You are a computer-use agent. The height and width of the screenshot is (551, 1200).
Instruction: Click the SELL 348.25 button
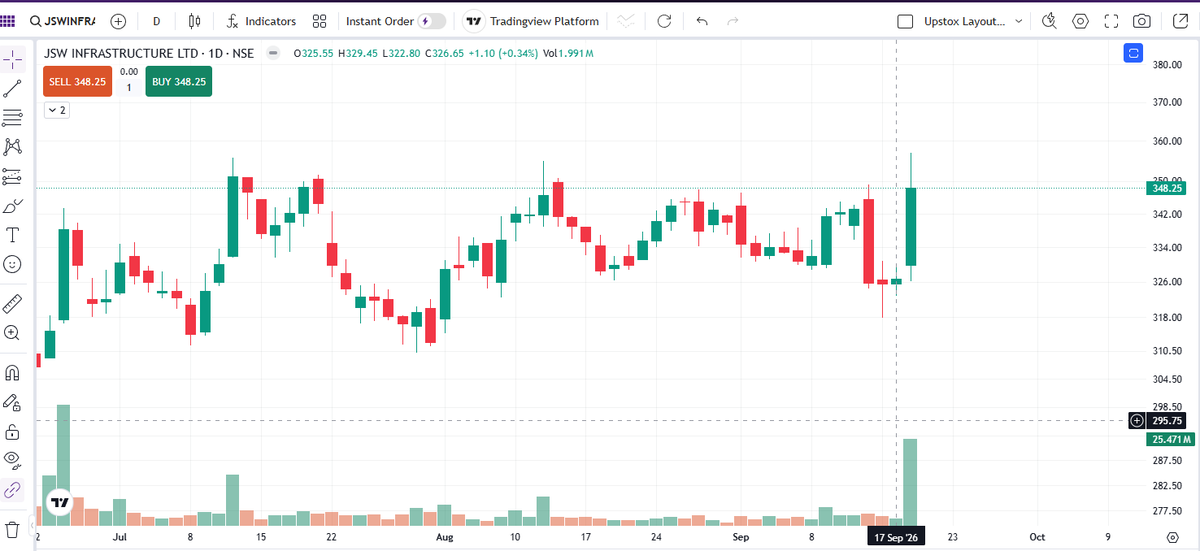click(x=77, y=82)
